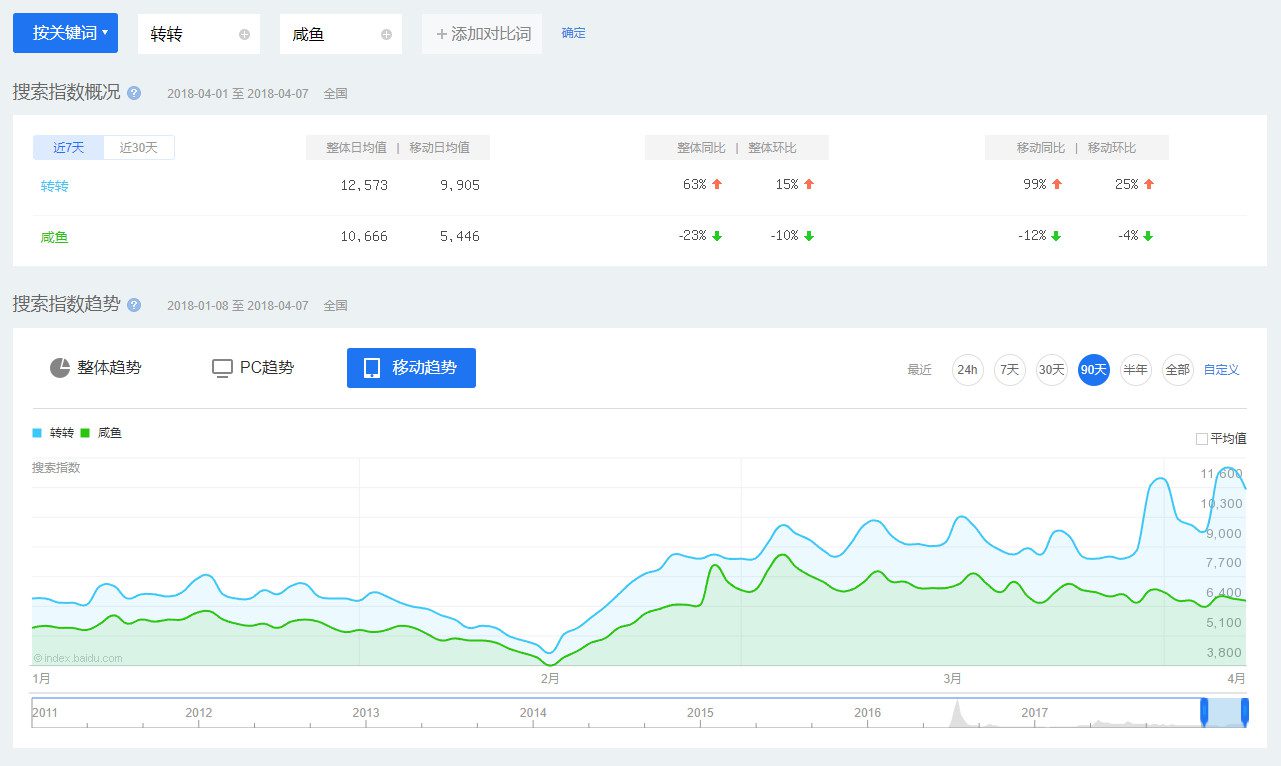Select the 近30天 tab
The image size is (1281, 766).
(139, 147)
